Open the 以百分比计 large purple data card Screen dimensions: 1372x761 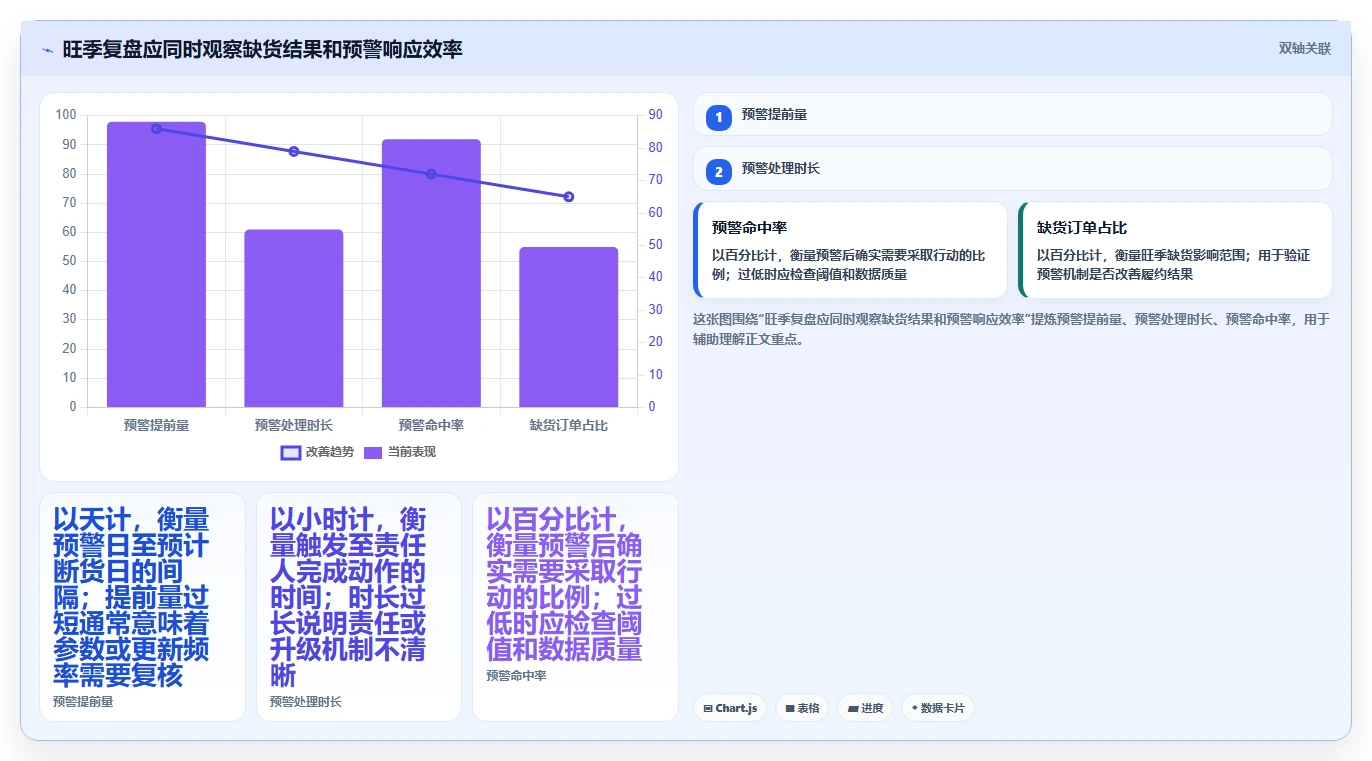coord(575,607)
